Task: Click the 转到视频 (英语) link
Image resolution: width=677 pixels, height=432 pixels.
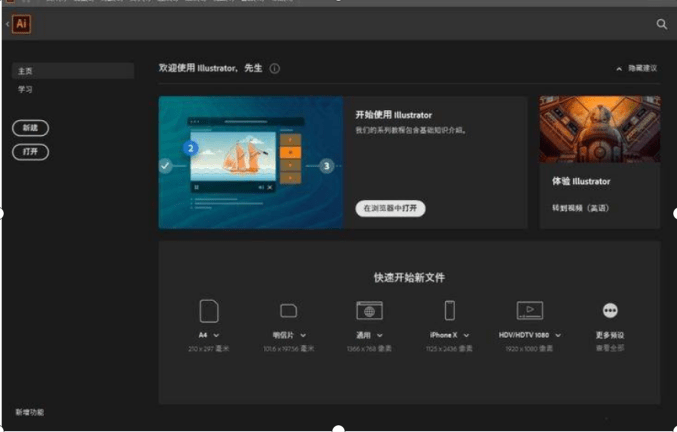Action: (580, 208)
